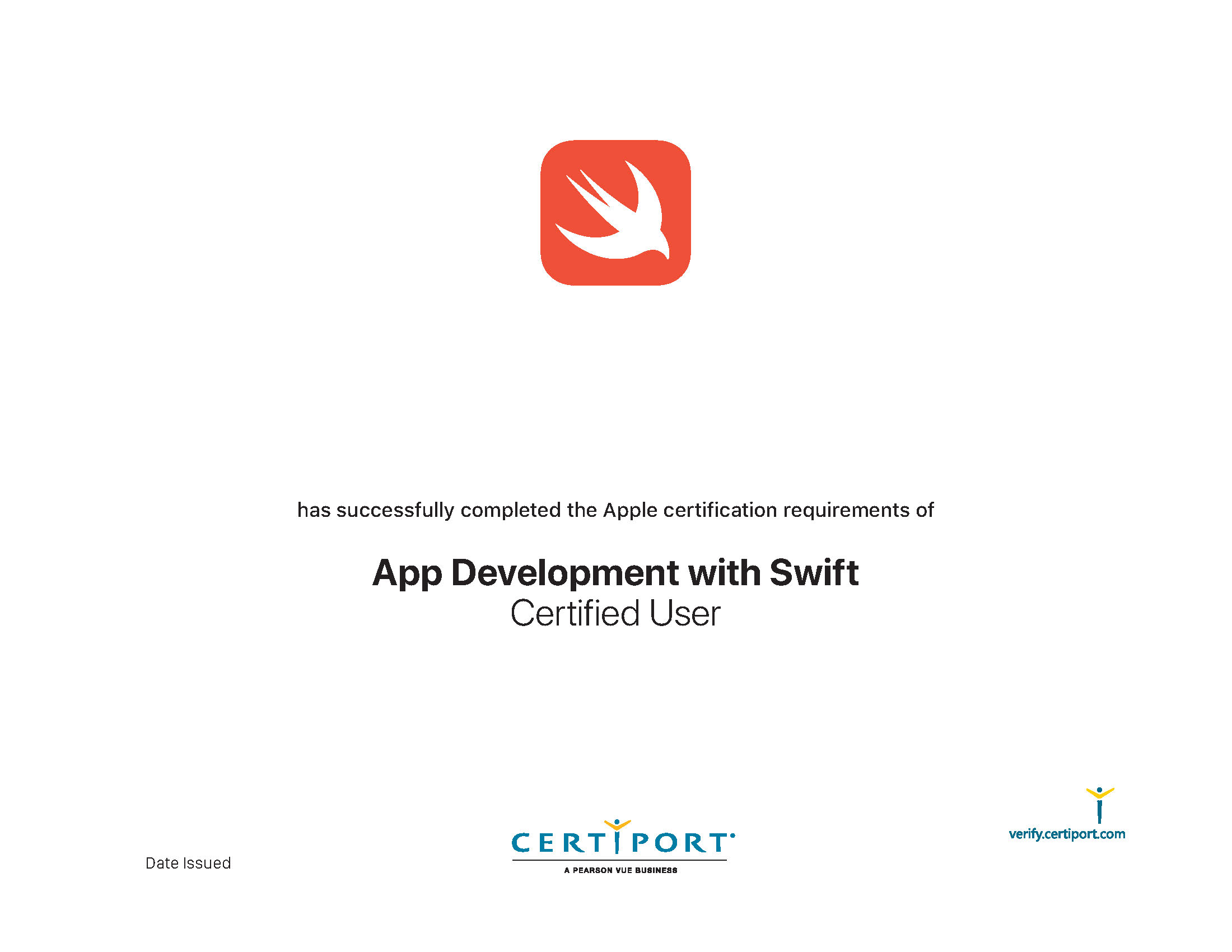The height and width of the screenshot is (952, 1232).
Task: Click the 'Certified User' text
Action: [615, 614]
